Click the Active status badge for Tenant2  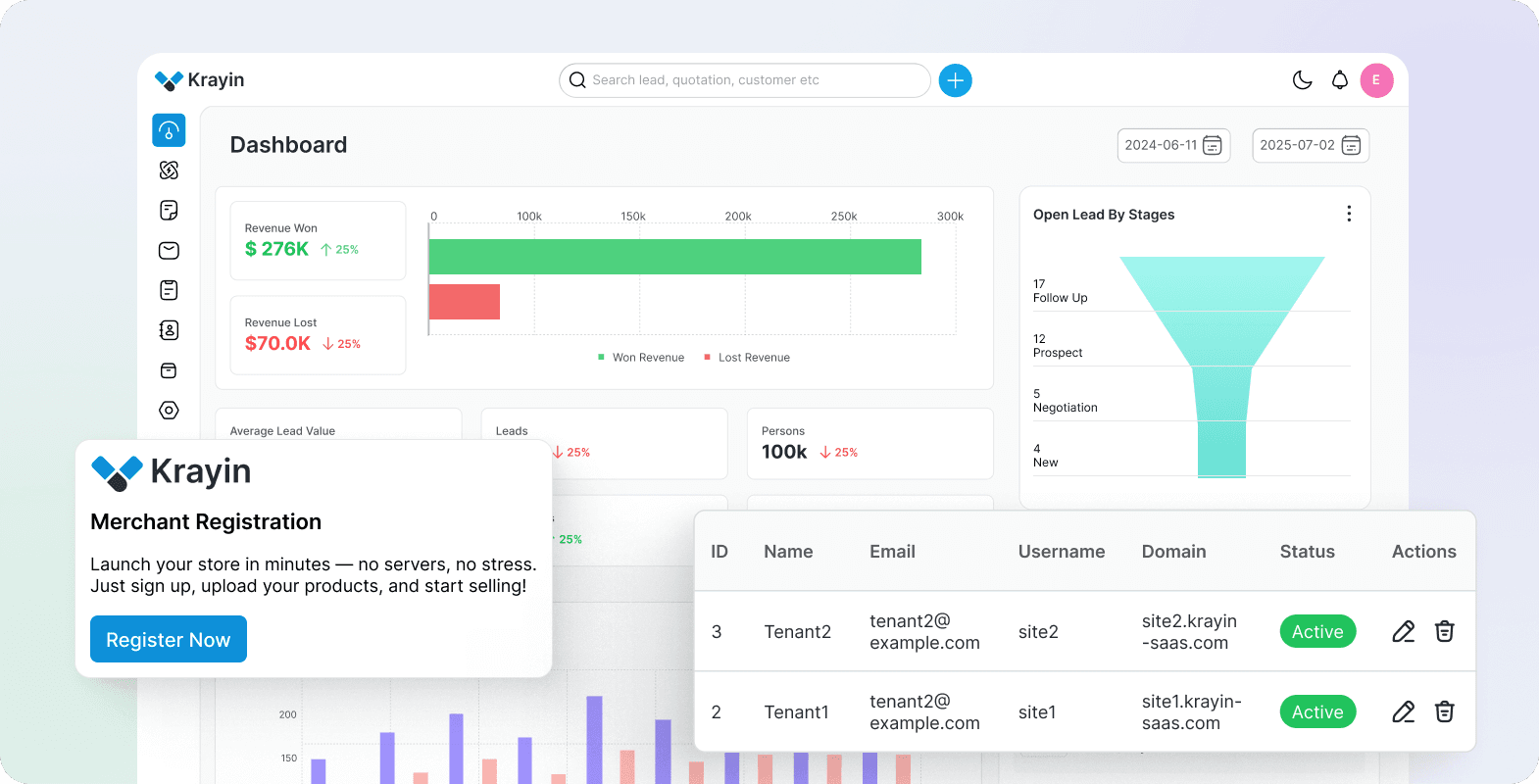tap(1317, 632)
